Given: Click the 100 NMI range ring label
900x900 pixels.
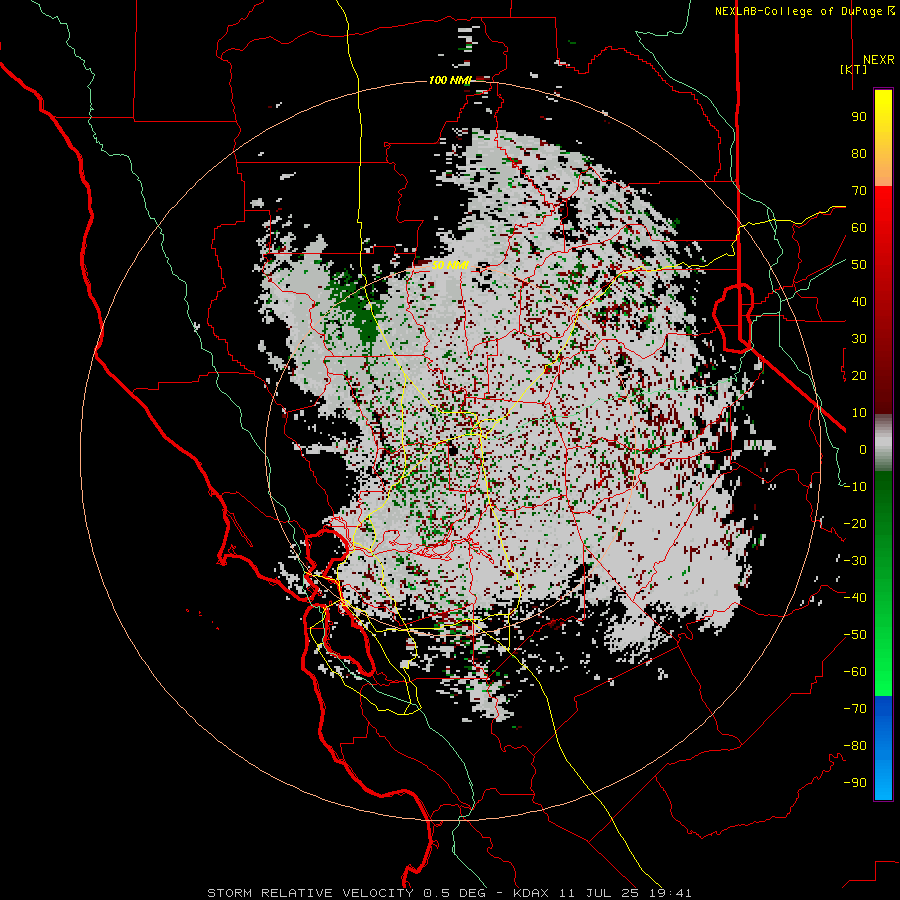Looking at the screenshot, I should [449, 80].
